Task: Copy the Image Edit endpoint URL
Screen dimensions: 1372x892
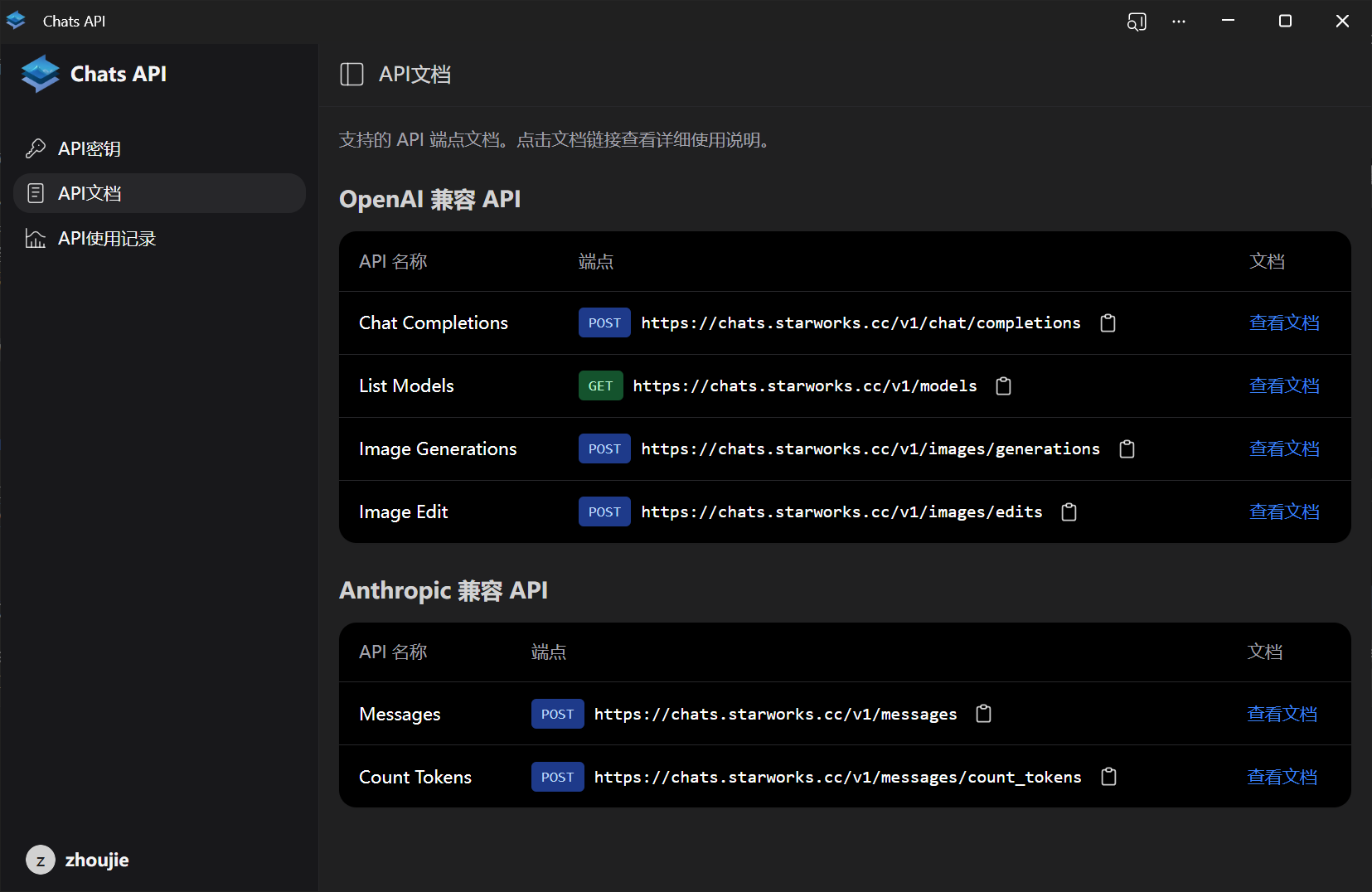Action: pyautogui.click(x=1069, y=512)
